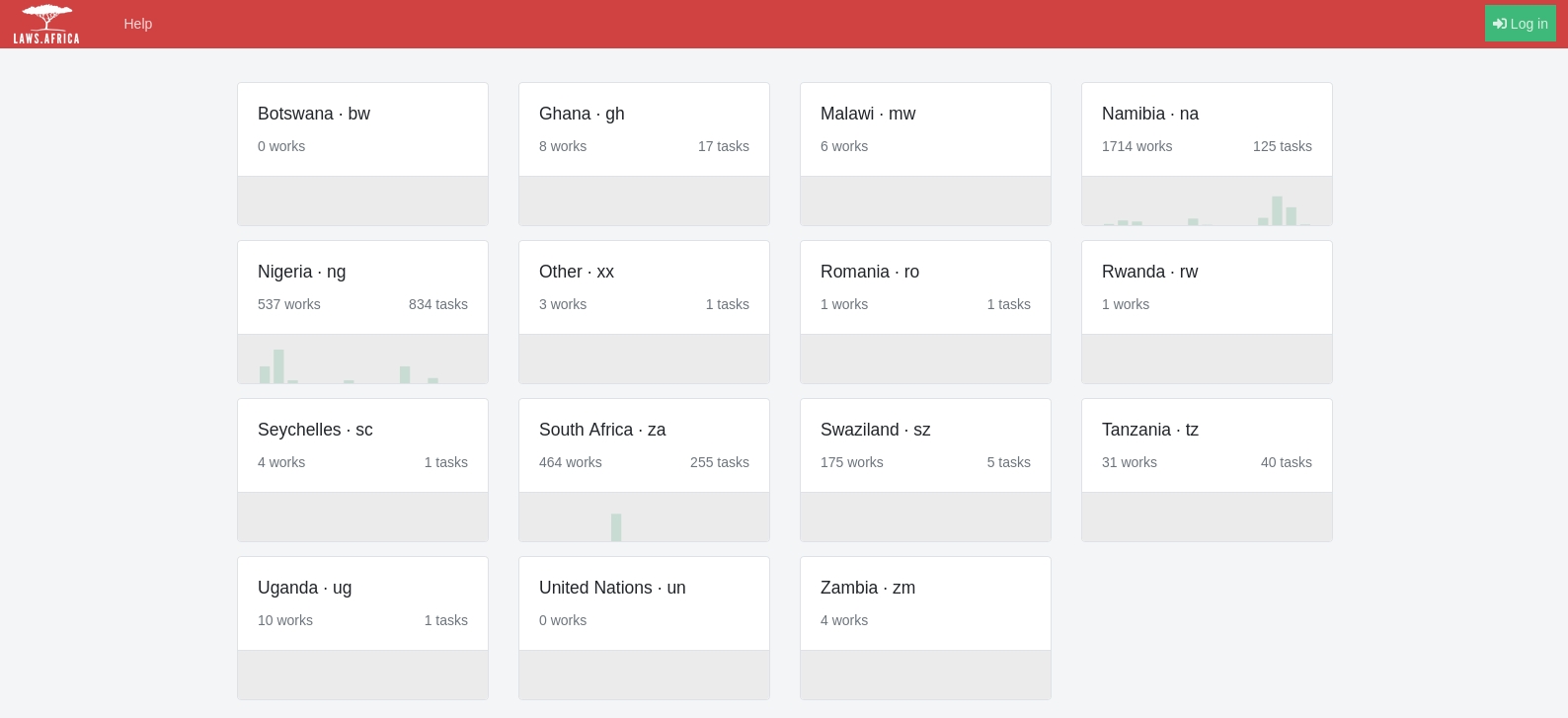The width and height of the screenshot is (1568, 718).
Task: Click South Africa's activity chart bar
Action: point(616,527)
